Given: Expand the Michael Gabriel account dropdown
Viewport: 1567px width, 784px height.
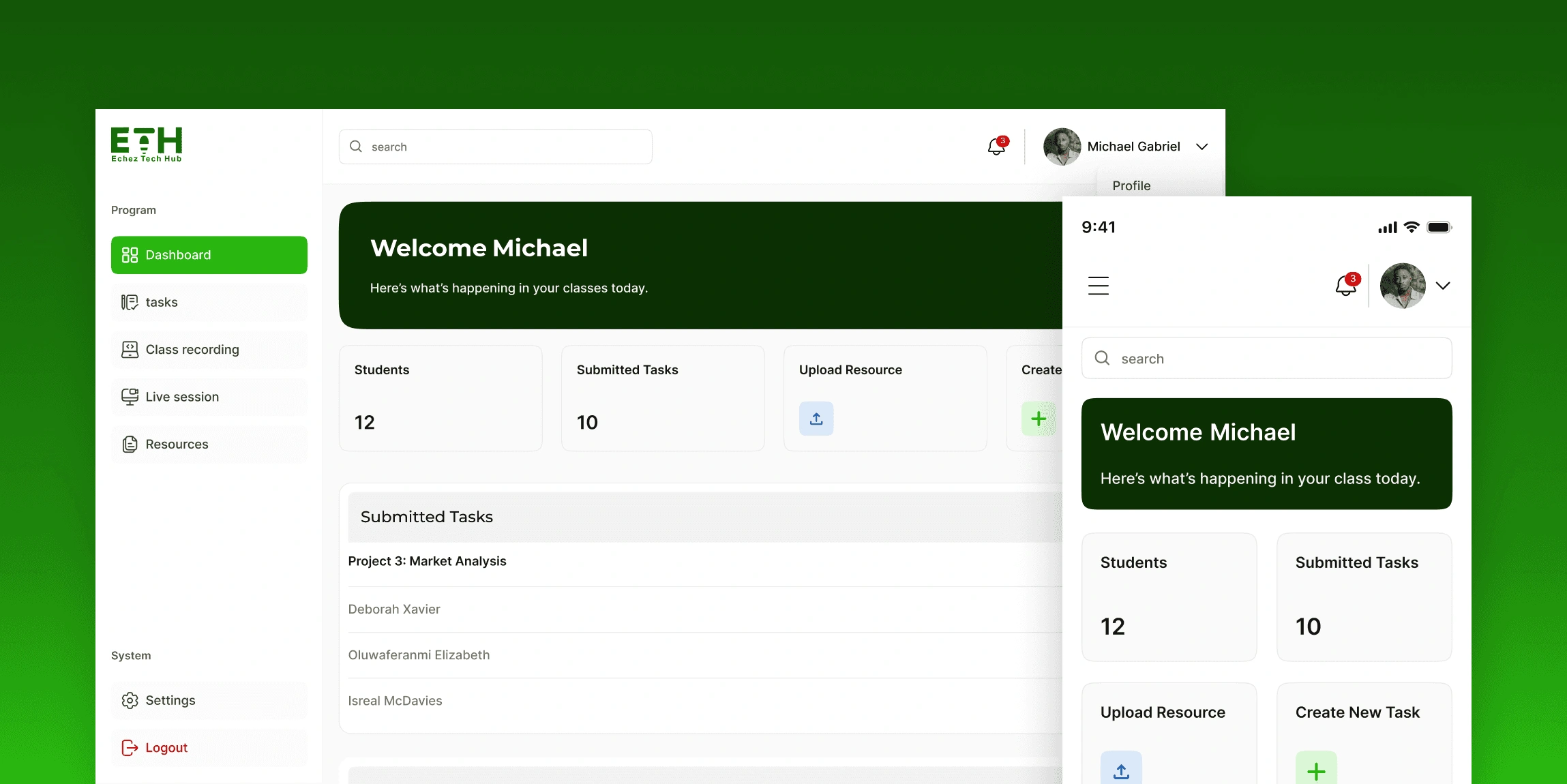Looking at the screenshot, I should [1202, 147].
